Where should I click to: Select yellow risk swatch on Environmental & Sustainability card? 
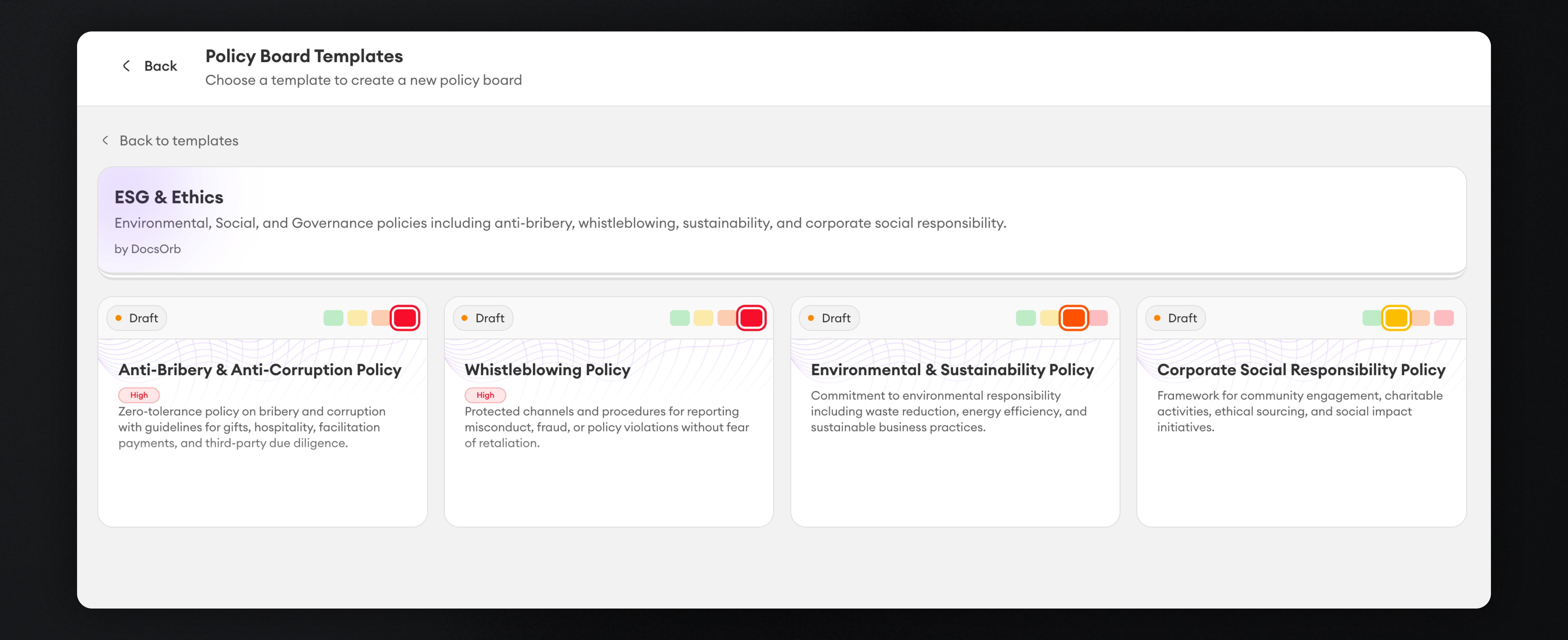point(1049,318)
